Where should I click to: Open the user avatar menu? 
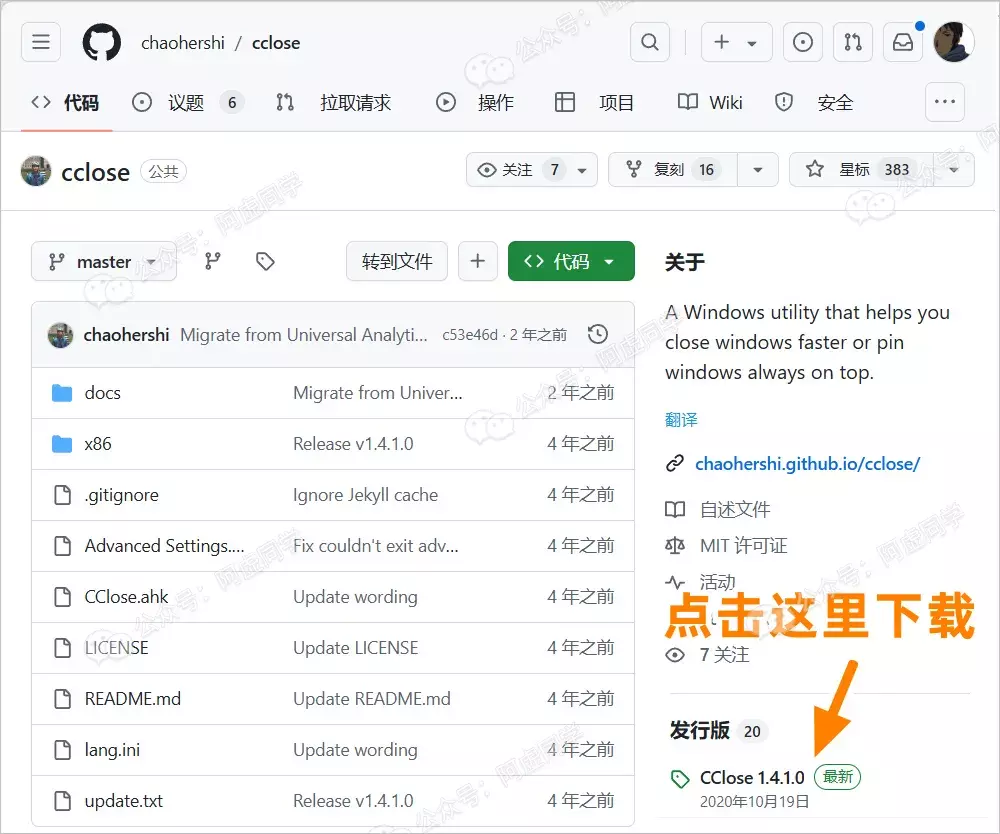click(x=953, y=42)
